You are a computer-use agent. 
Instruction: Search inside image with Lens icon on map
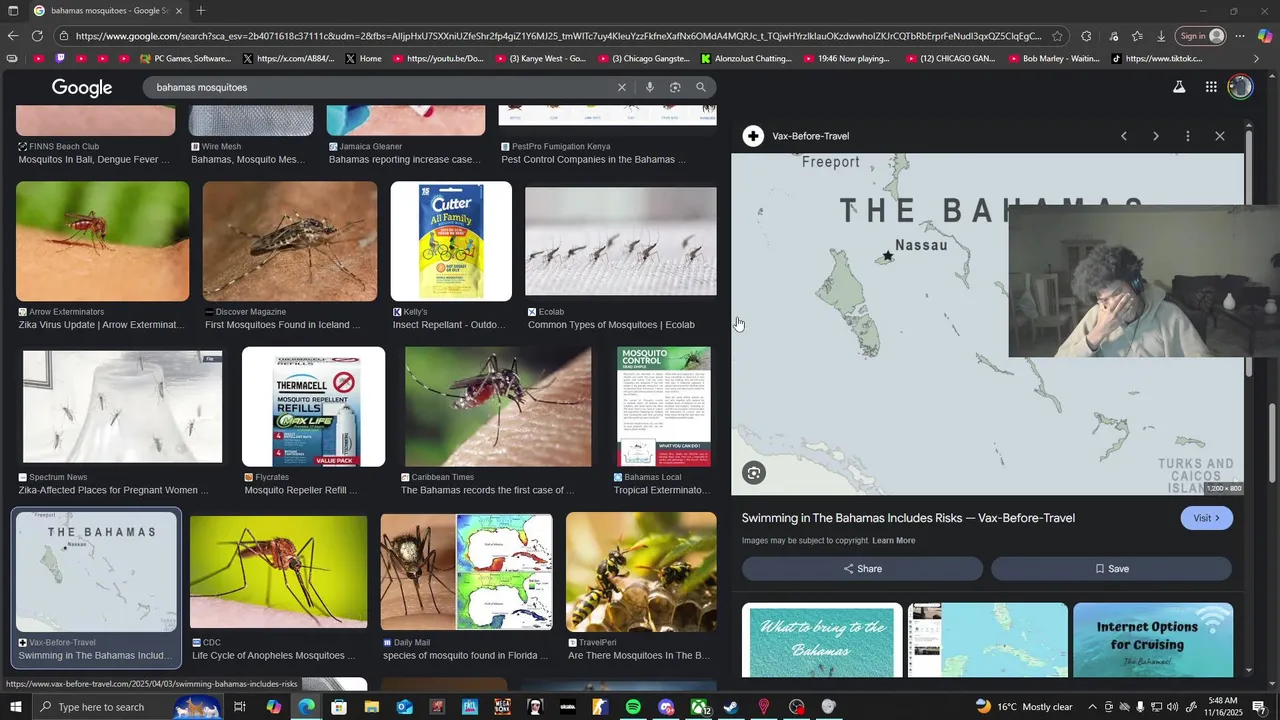[754, 473]
